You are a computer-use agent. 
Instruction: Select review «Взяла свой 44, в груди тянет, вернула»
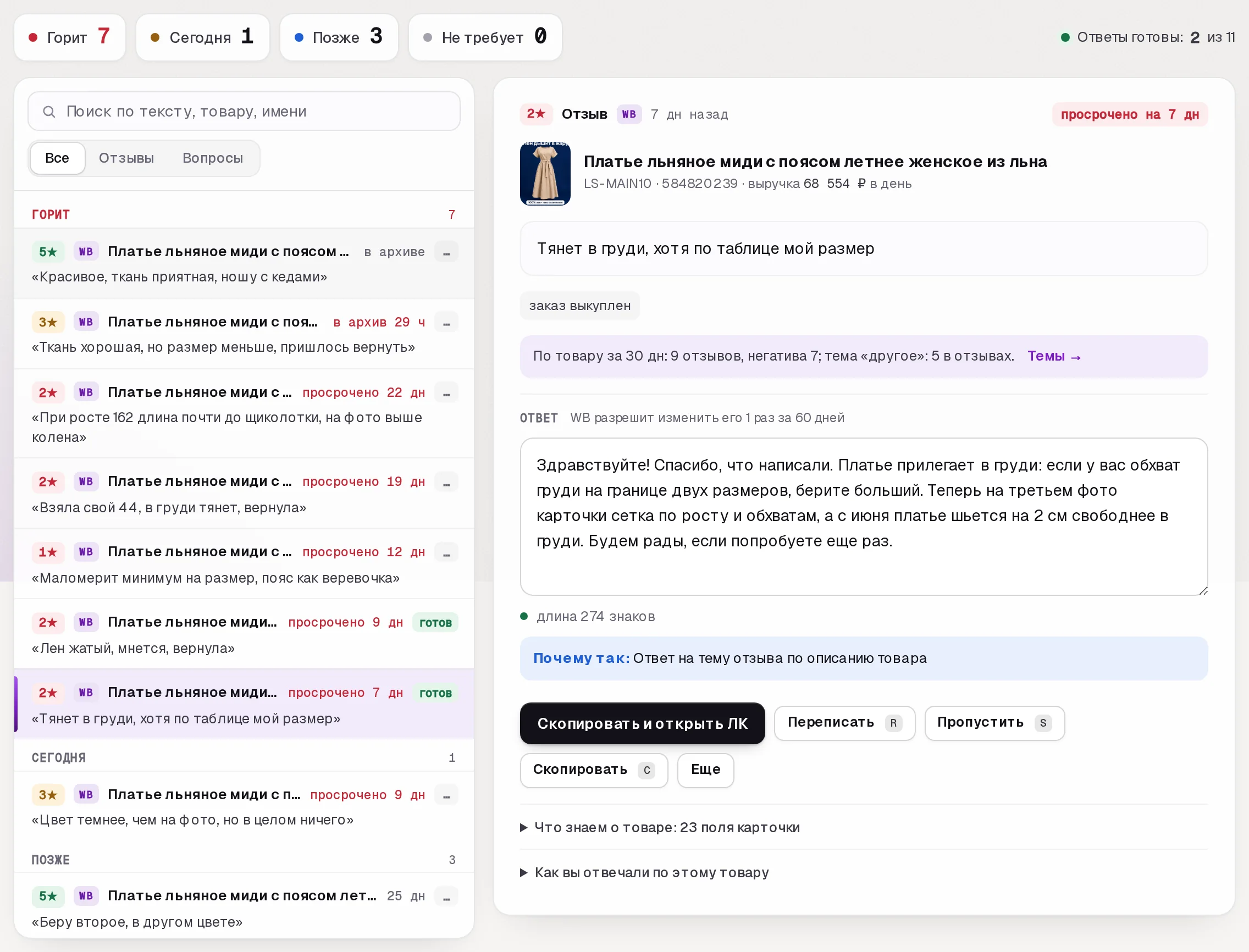(244, 493)
